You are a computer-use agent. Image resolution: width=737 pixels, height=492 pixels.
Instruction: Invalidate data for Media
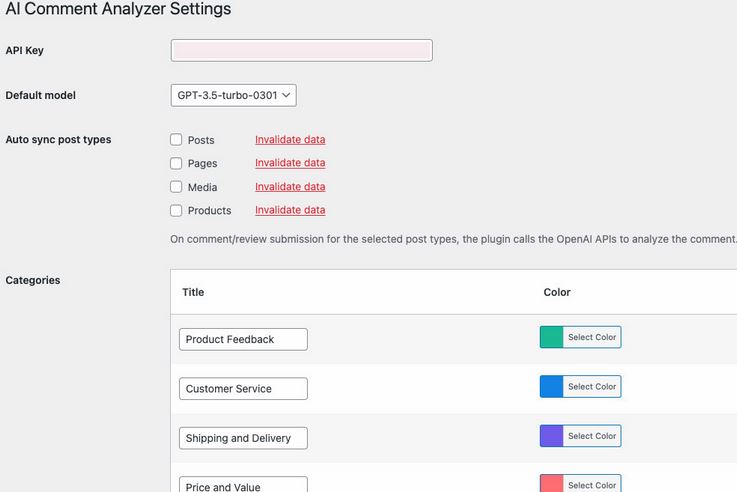tap(290, 187)
